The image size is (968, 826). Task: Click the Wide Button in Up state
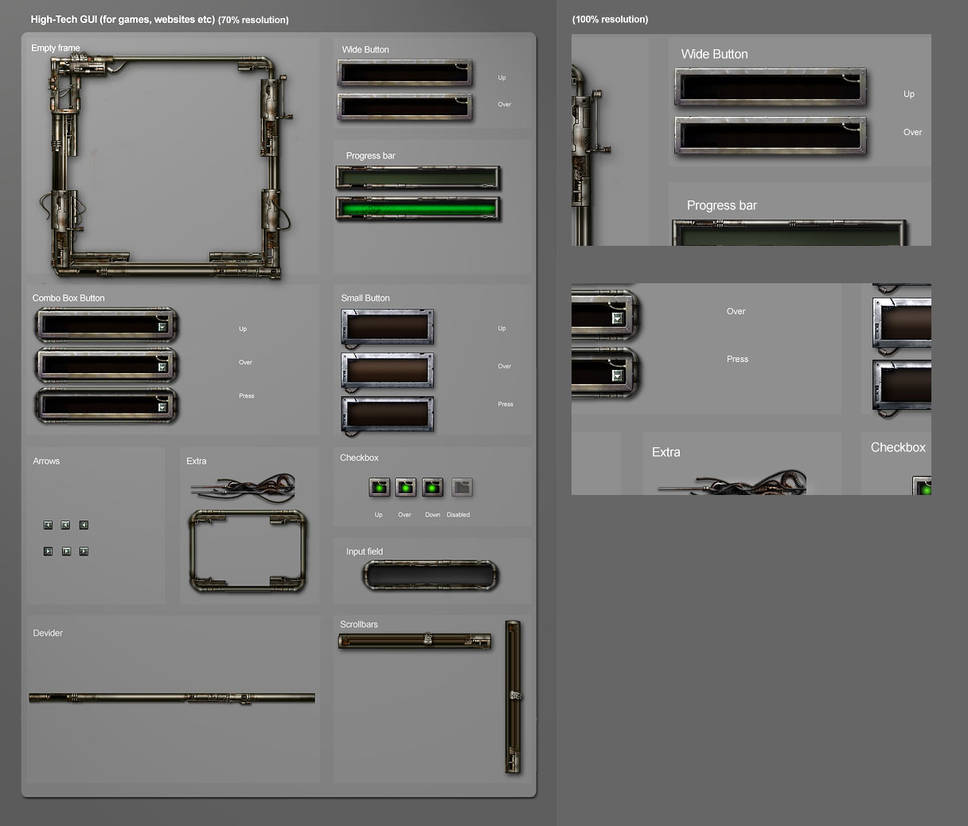tap(405, 73)
